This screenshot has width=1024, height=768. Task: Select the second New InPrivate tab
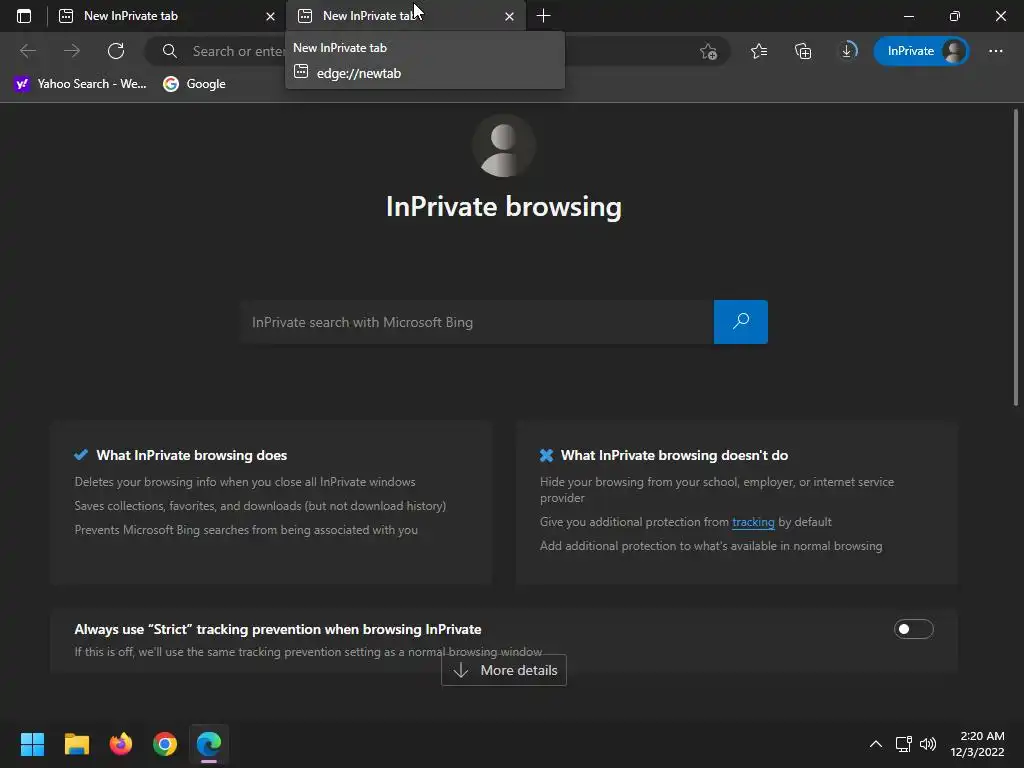[x=405, y=16]
